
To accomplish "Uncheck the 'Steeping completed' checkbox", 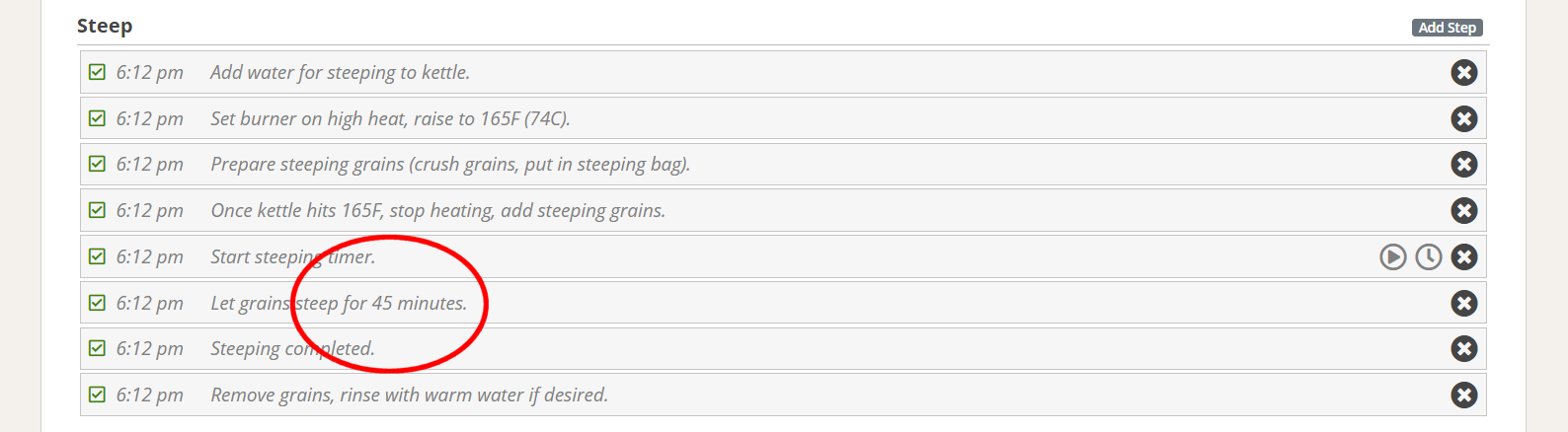I will click(x=97, y=348).
